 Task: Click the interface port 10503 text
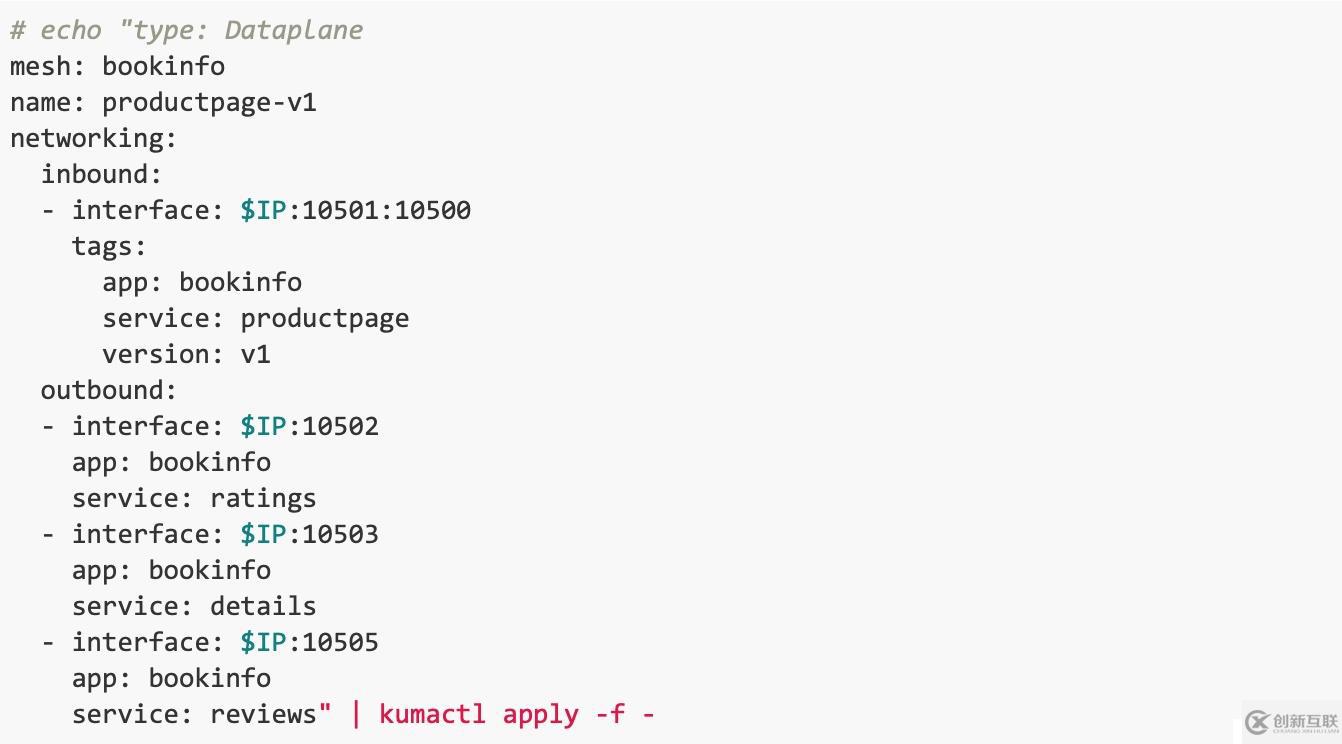point(340,534)
